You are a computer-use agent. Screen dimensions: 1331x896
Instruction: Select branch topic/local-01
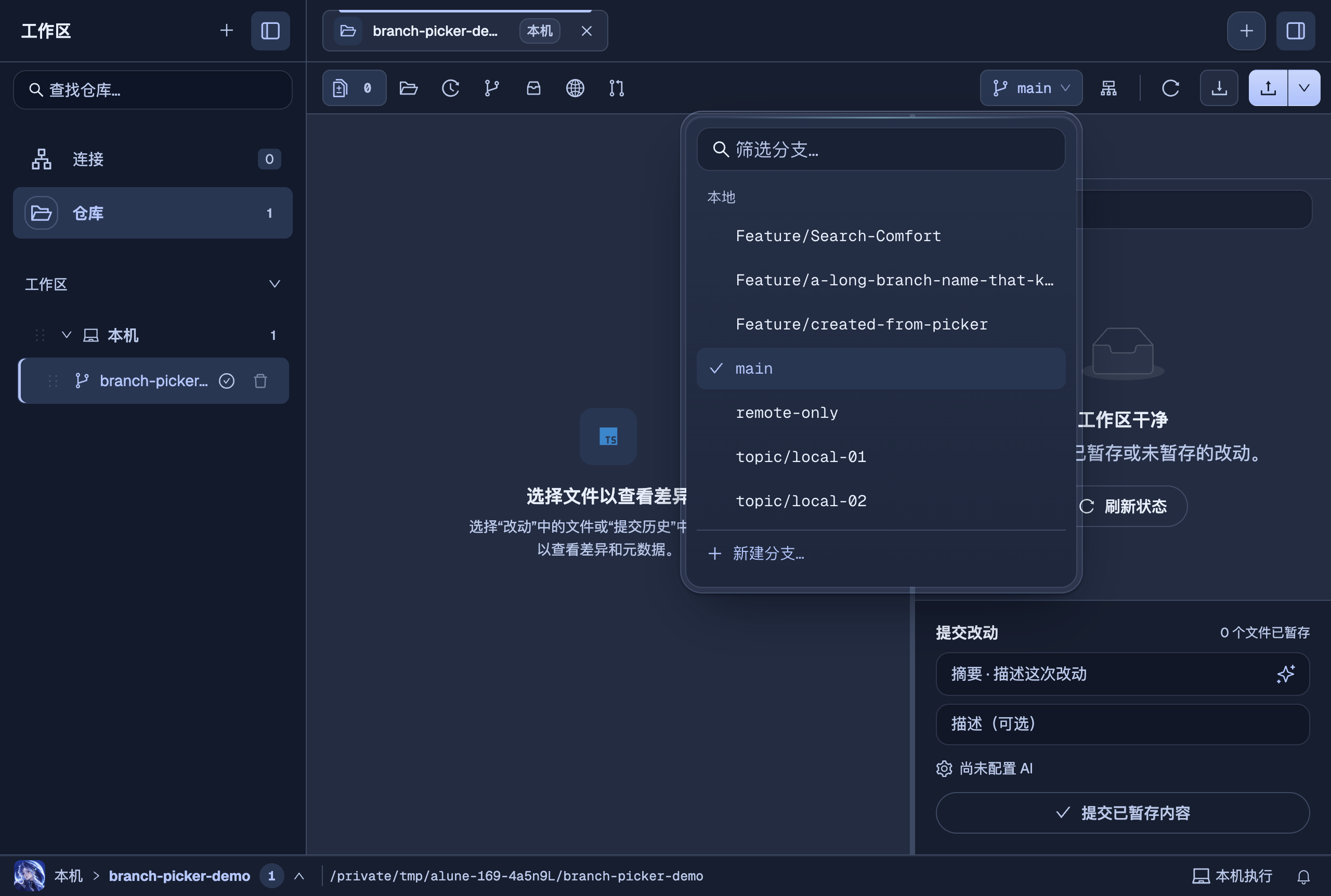[x=881, y=457]
